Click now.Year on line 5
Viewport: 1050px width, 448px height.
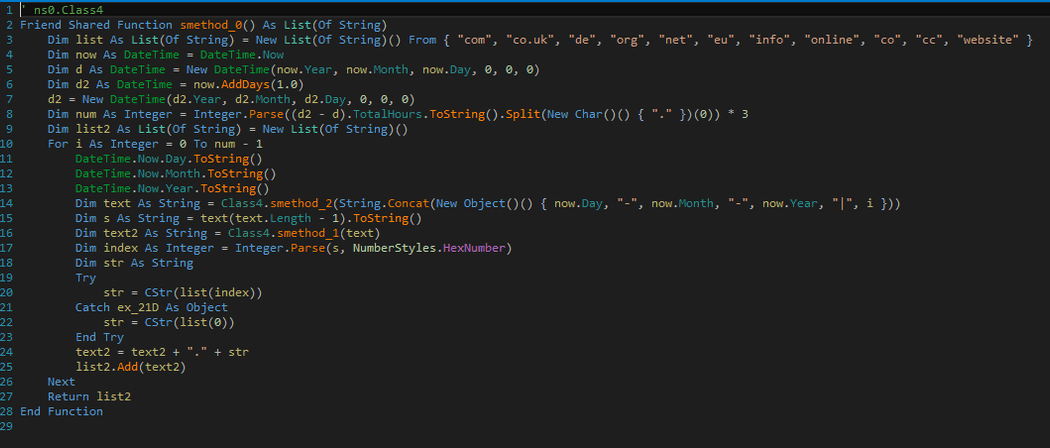(x=305, y=70)
